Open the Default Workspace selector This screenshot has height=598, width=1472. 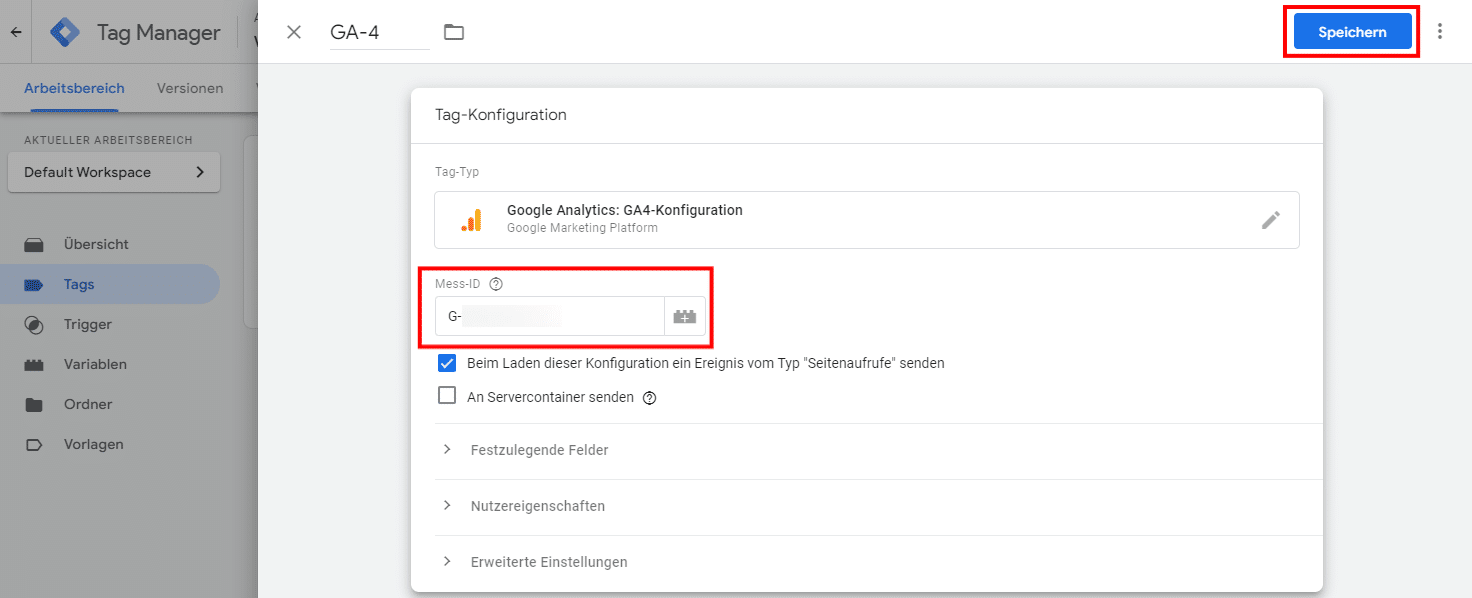(x=114, y=172)
